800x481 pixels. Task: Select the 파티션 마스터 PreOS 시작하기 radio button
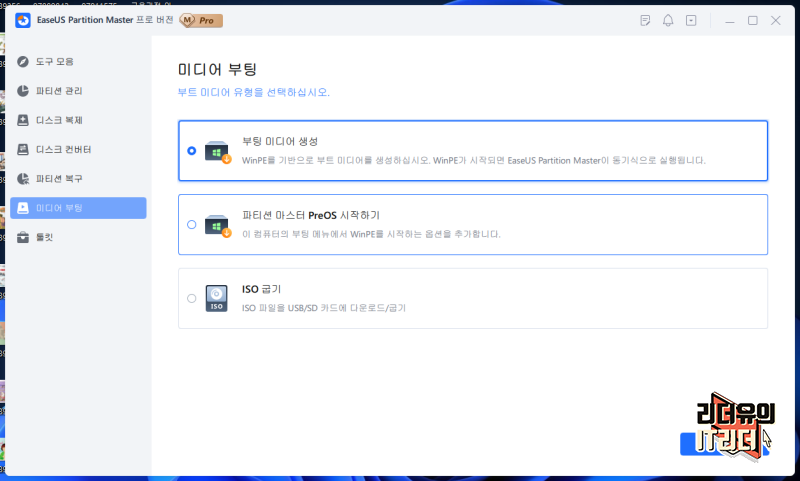[x=191, y=224]
